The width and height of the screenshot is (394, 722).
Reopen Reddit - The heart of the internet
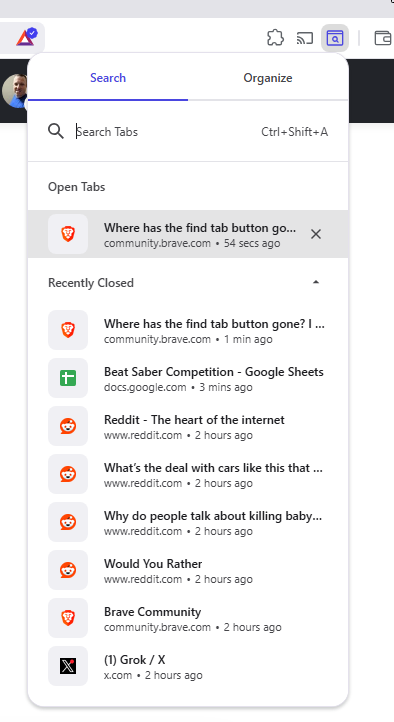tap(188, 426)
